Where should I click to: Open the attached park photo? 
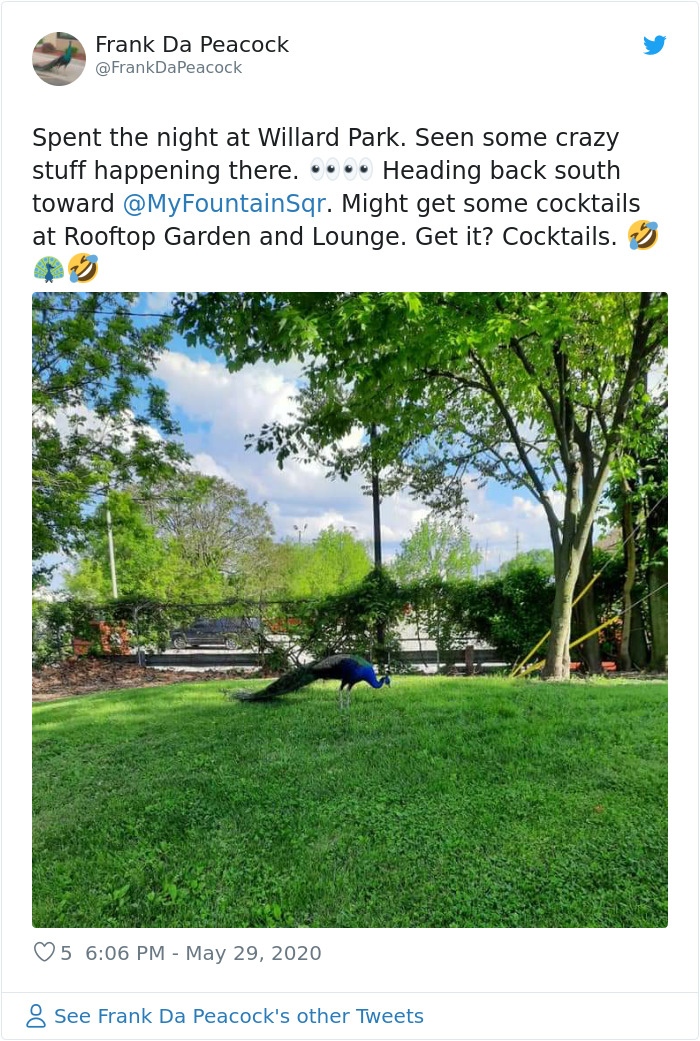[x=350, y=609]
